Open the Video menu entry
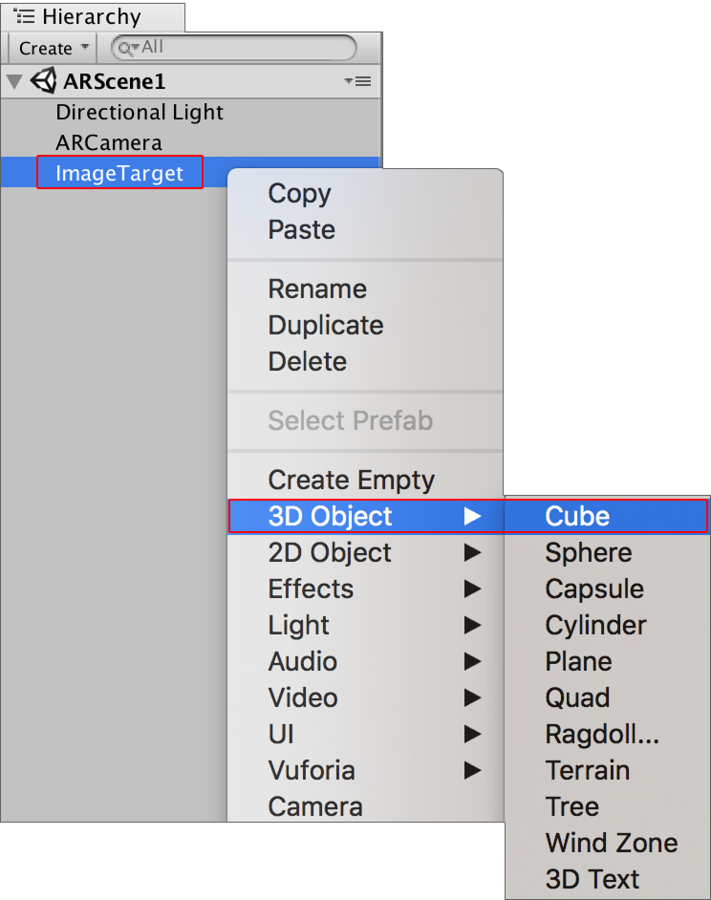 coord(366,697)
